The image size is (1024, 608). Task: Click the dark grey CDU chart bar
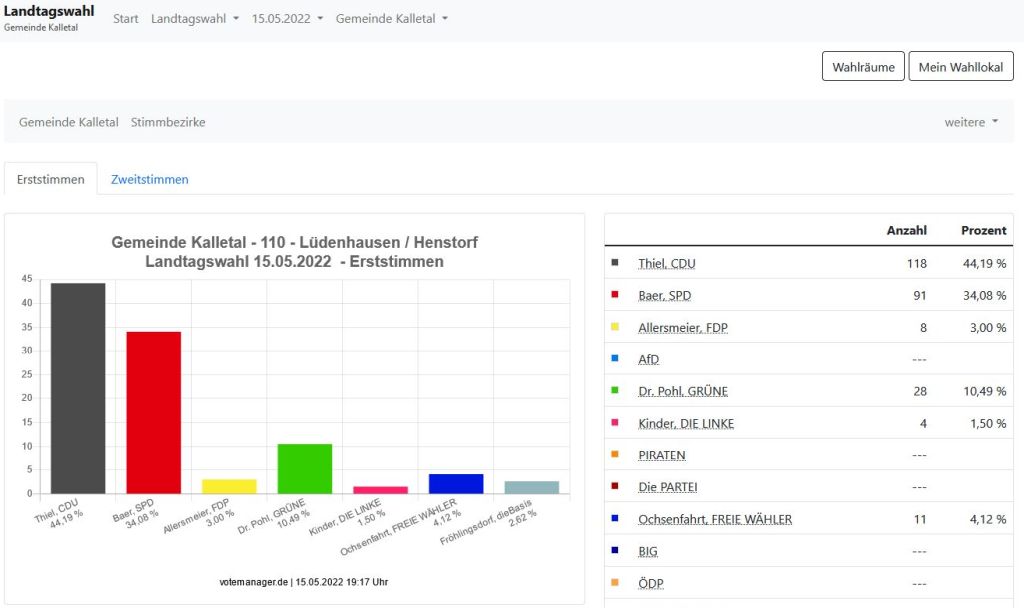(78, 389)
